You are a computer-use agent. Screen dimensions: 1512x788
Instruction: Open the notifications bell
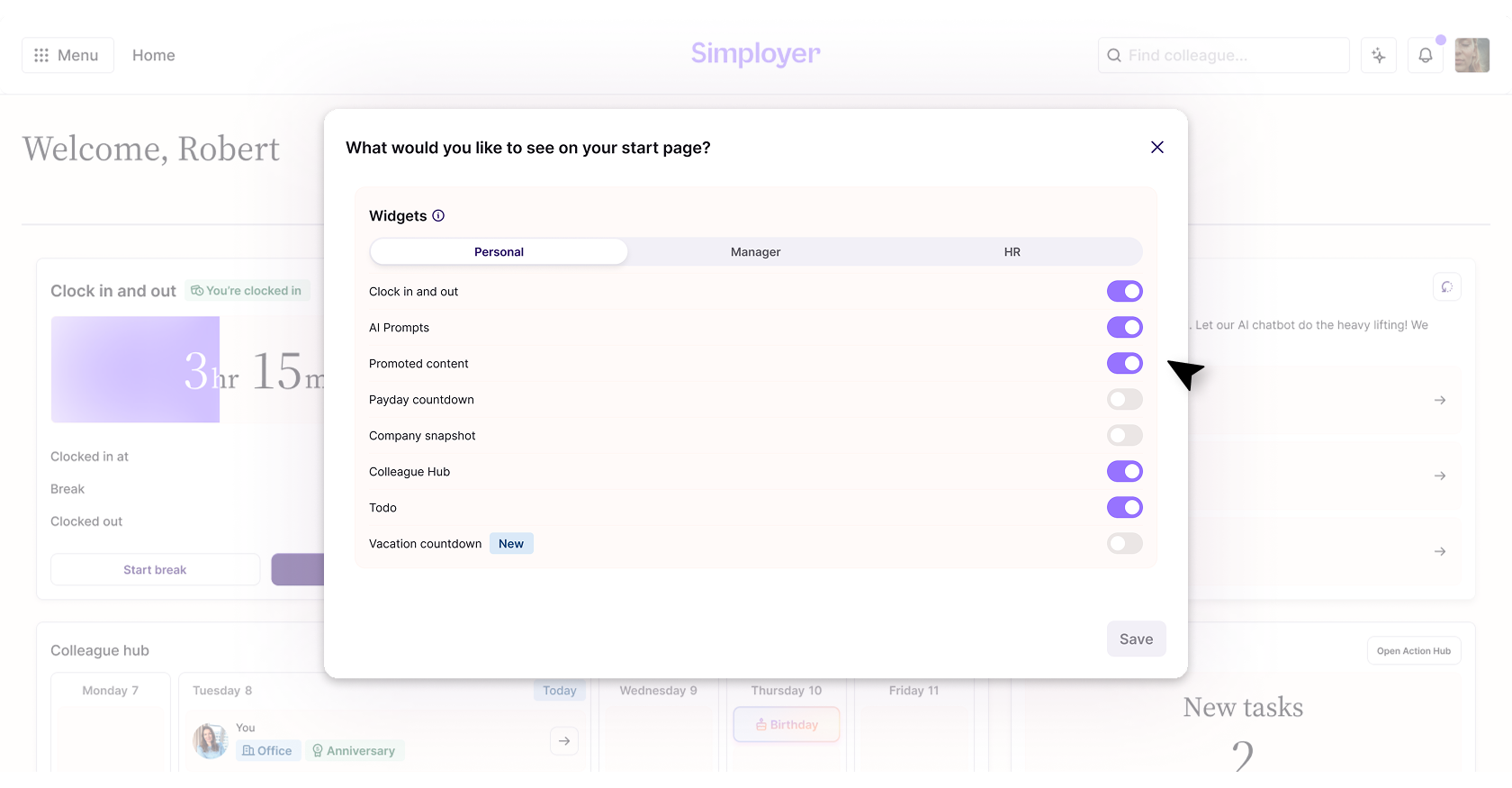(1426, 55)
